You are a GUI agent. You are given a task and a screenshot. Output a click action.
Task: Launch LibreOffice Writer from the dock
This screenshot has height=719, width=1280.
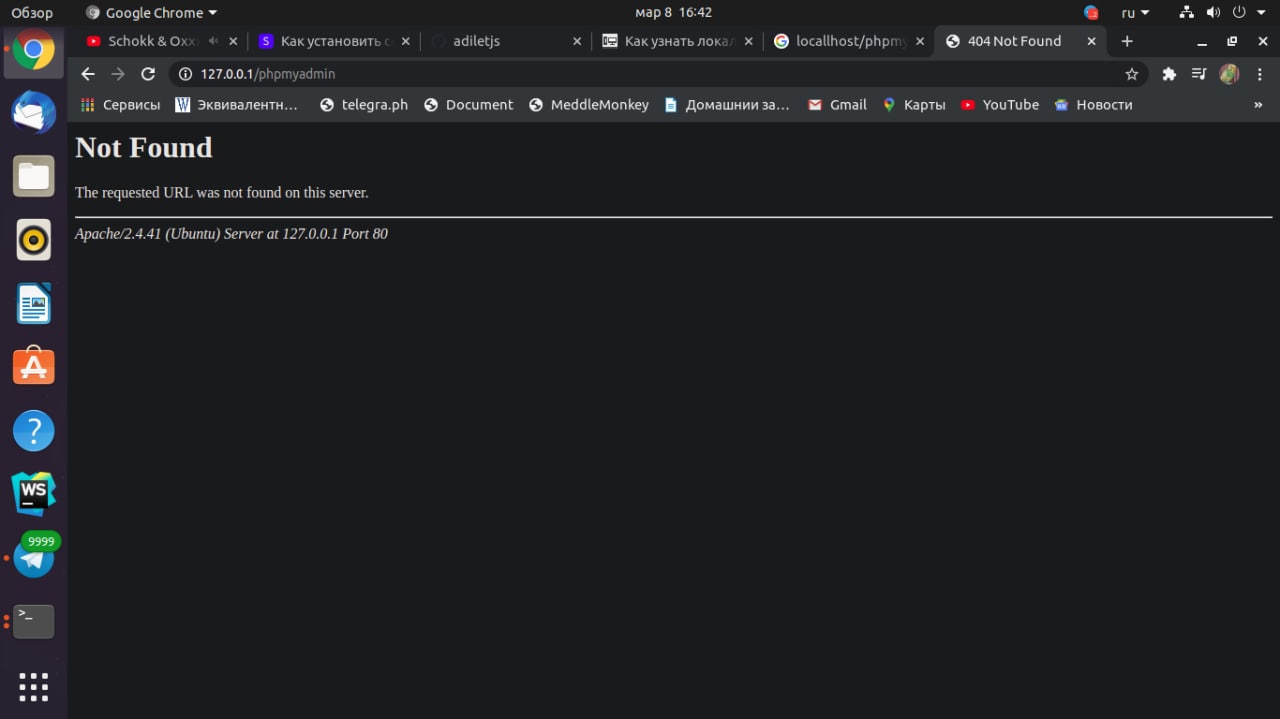[x=33, y=304]
